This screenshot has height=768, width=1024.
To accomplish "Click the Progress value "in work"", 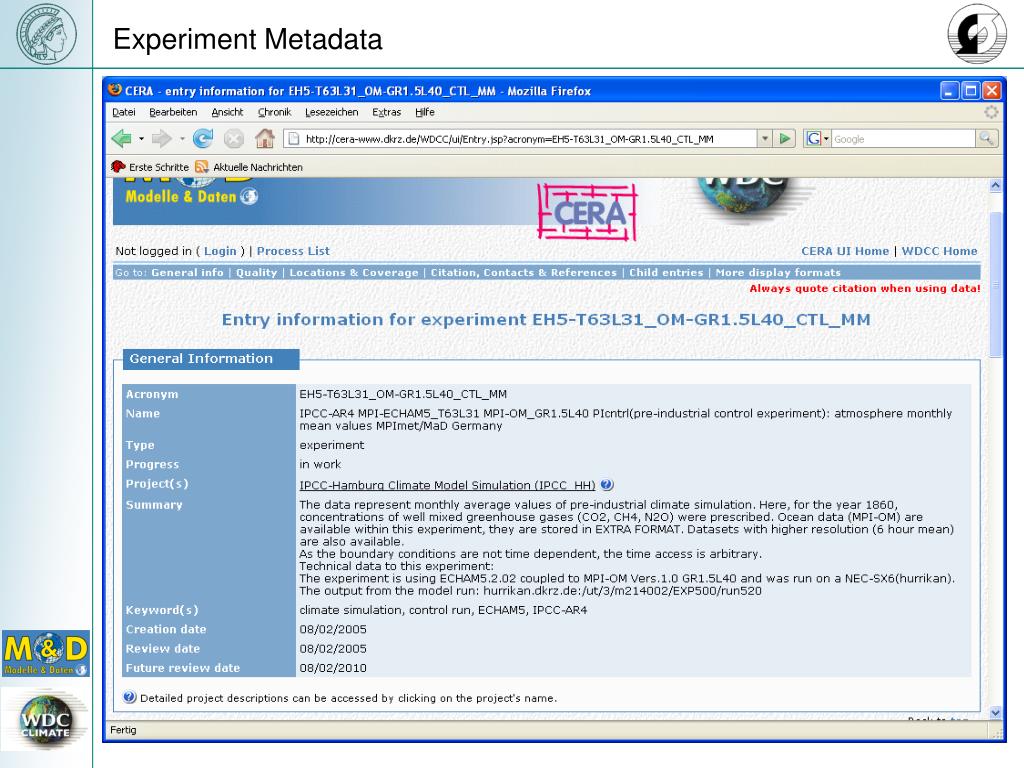I will click(320, 464).
